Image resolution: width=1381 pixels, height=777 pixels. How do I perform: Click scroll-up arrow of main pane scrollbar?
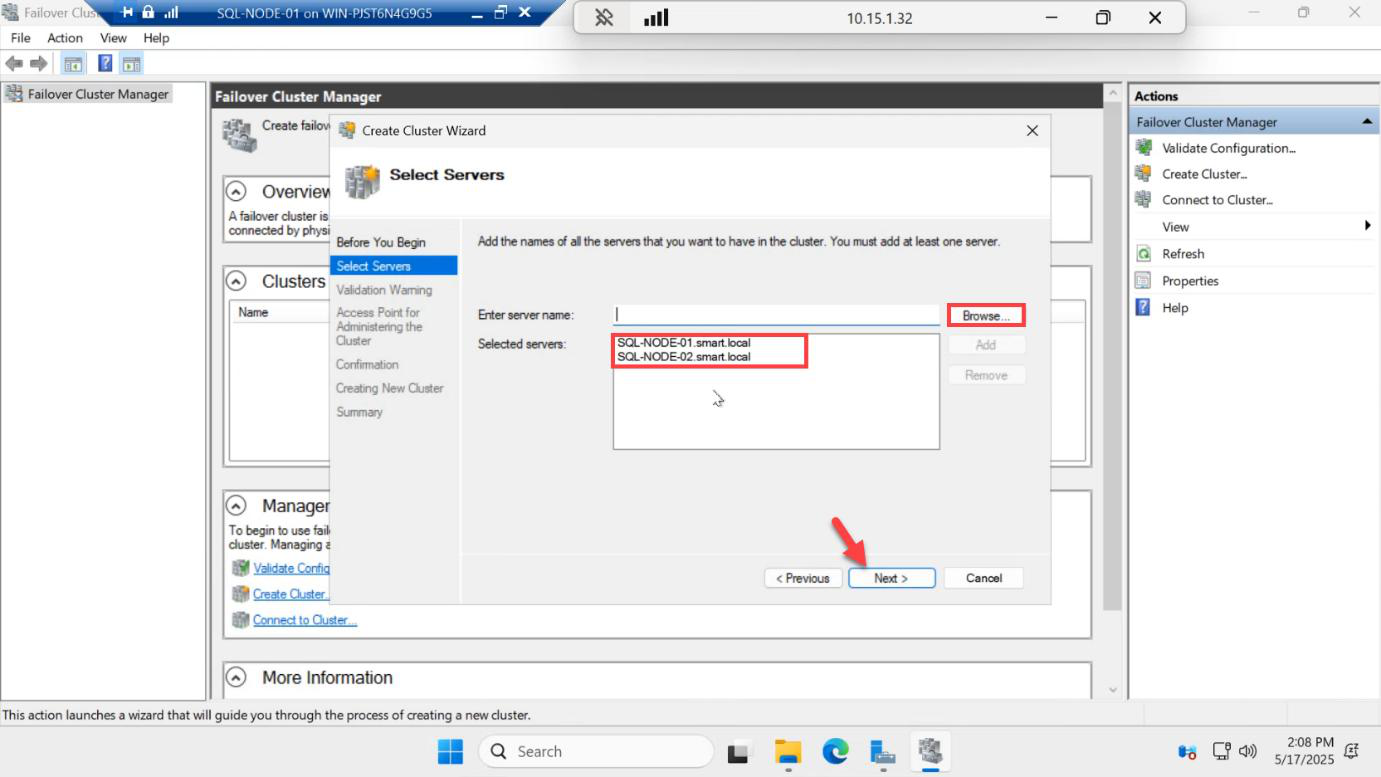pyautogui.click(x=1113, y=93)
